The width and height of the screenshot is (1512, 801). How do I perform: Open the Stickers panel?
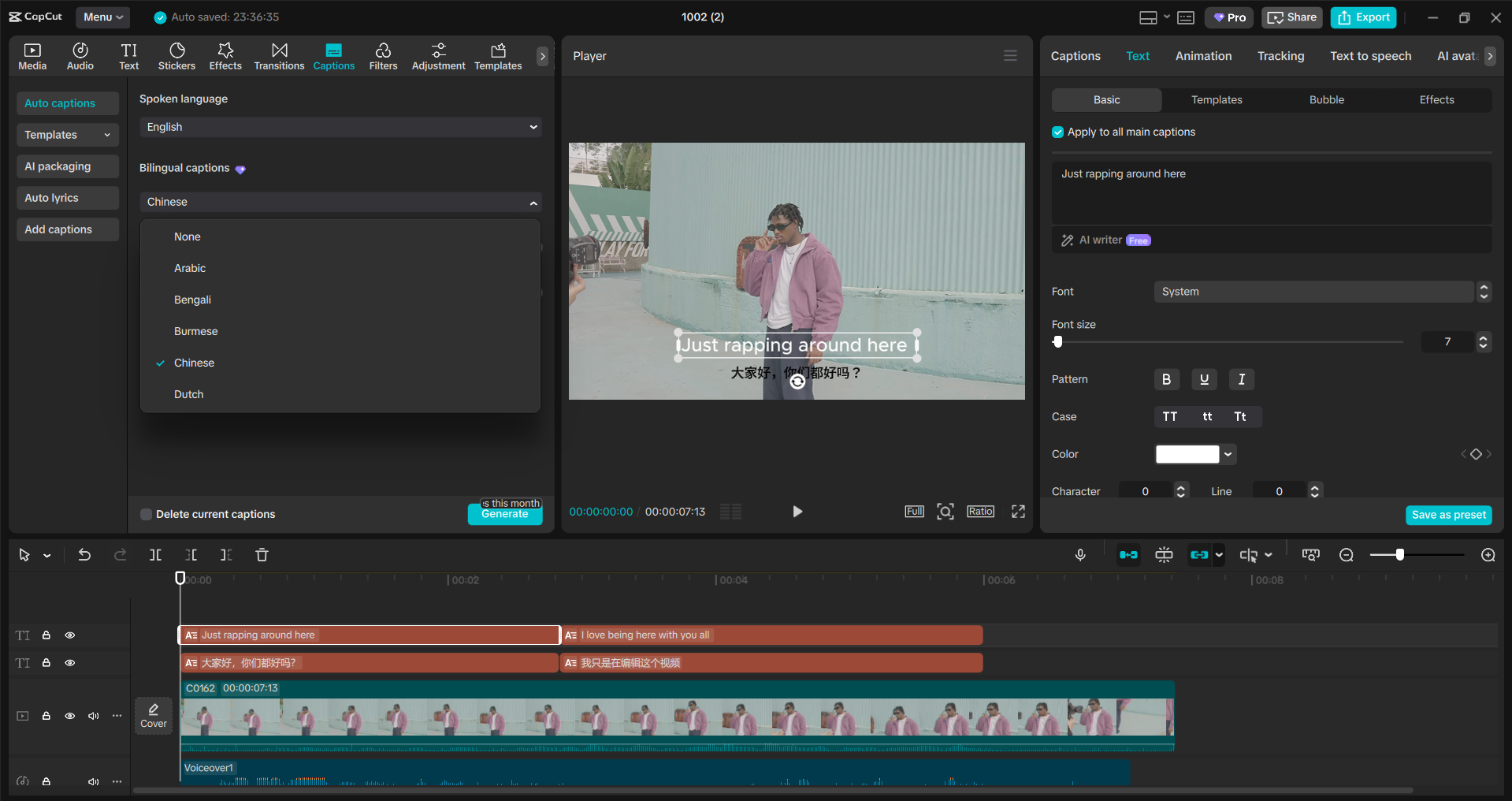tap(176, 55)
